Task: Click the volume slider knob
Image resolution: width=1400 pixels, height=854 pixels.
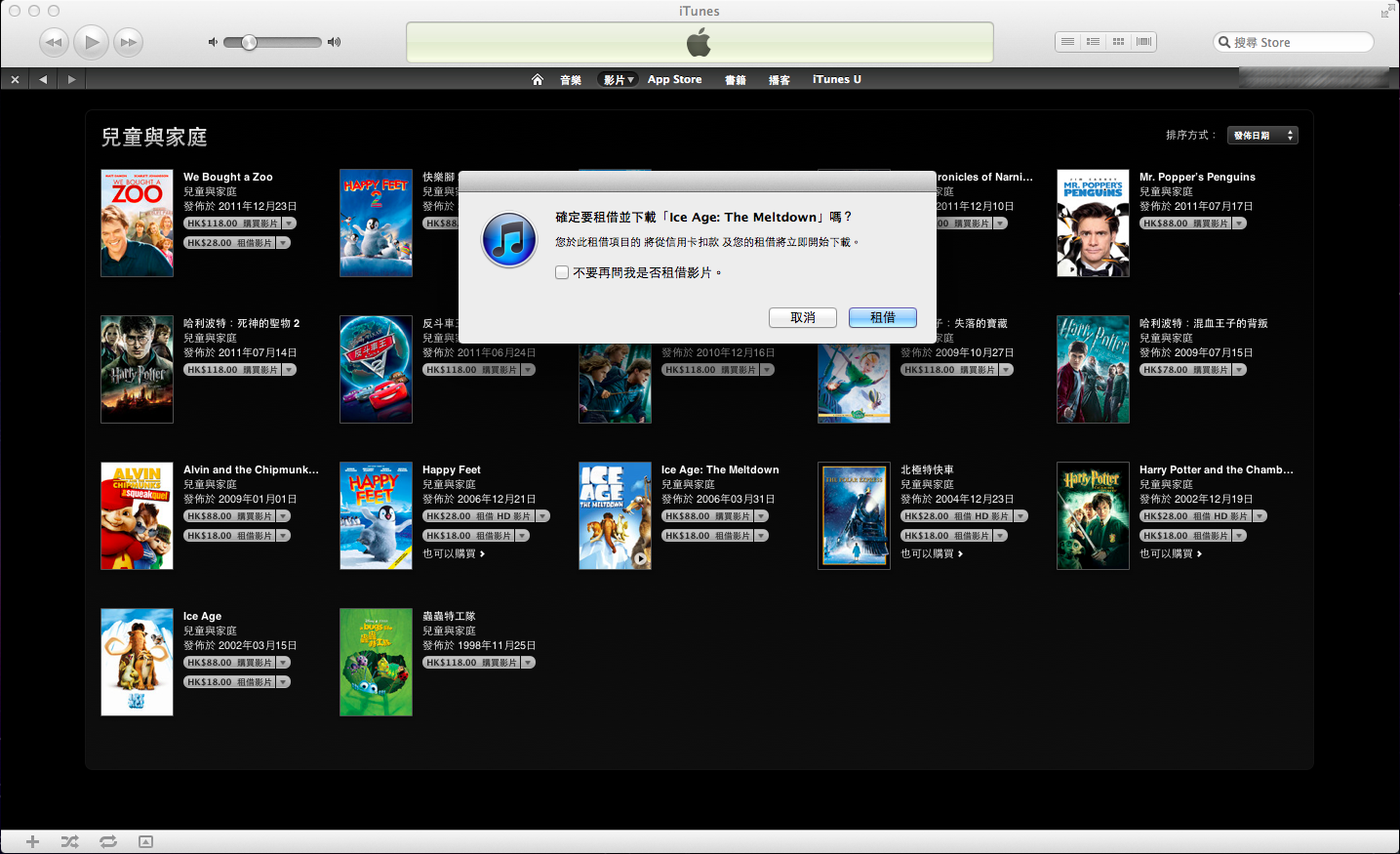Action: tap(250, 42)
